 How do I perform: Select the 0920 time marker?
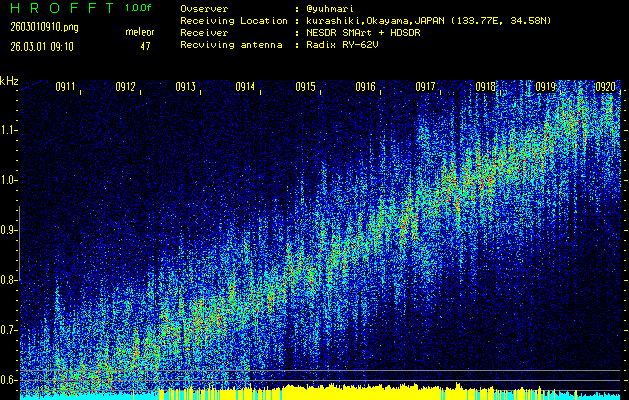coord(606,87)
